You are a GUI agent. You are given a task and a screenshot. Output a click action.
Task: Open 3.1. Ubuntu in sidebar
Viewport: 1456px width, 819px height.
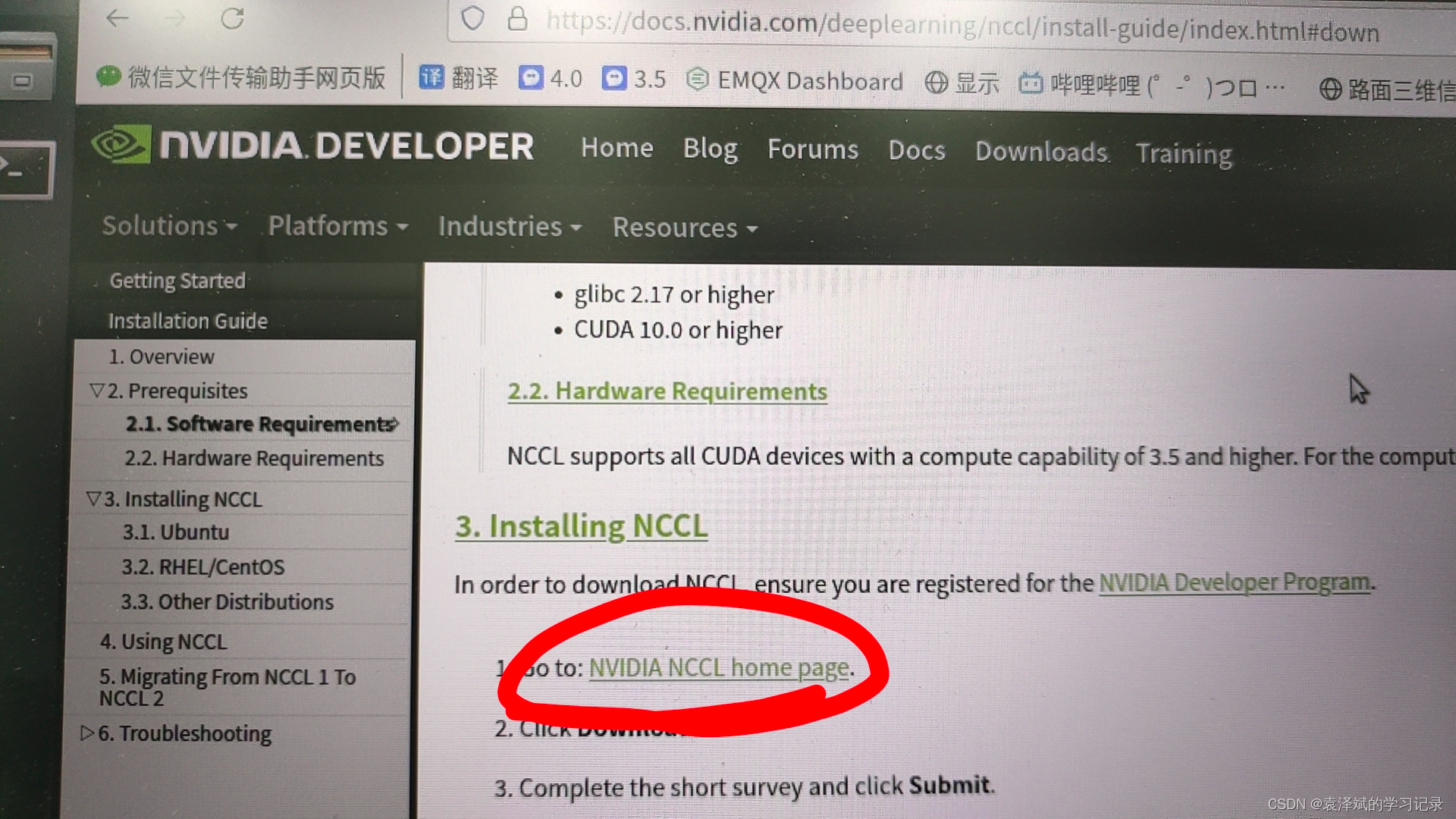175,532
